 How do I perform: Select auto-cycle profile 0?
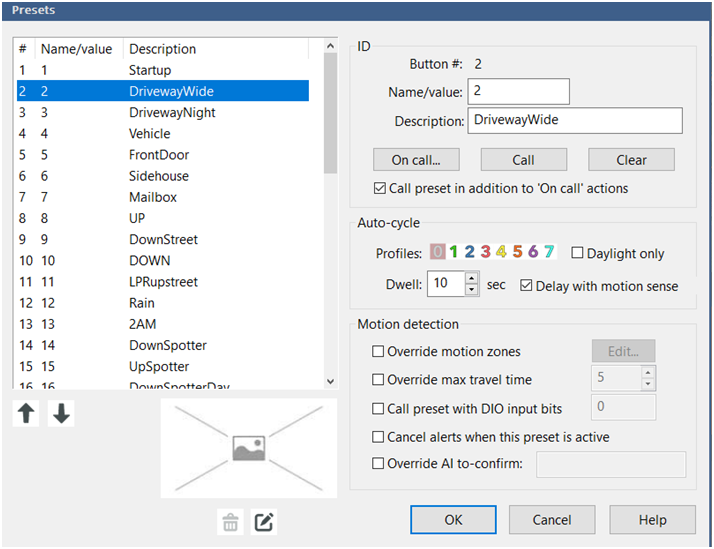437,252
